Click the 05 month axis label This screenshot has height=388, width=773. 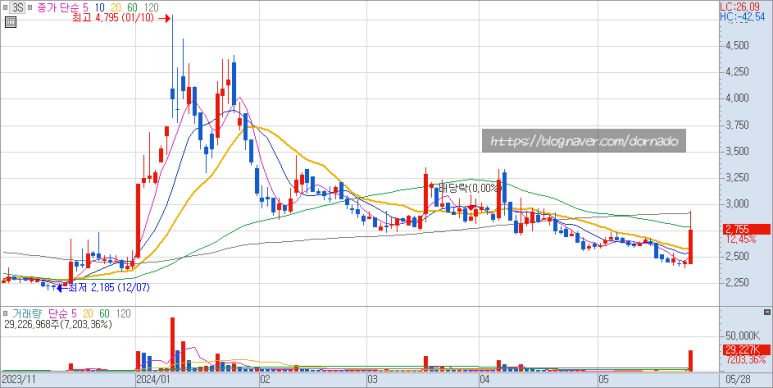604,380
